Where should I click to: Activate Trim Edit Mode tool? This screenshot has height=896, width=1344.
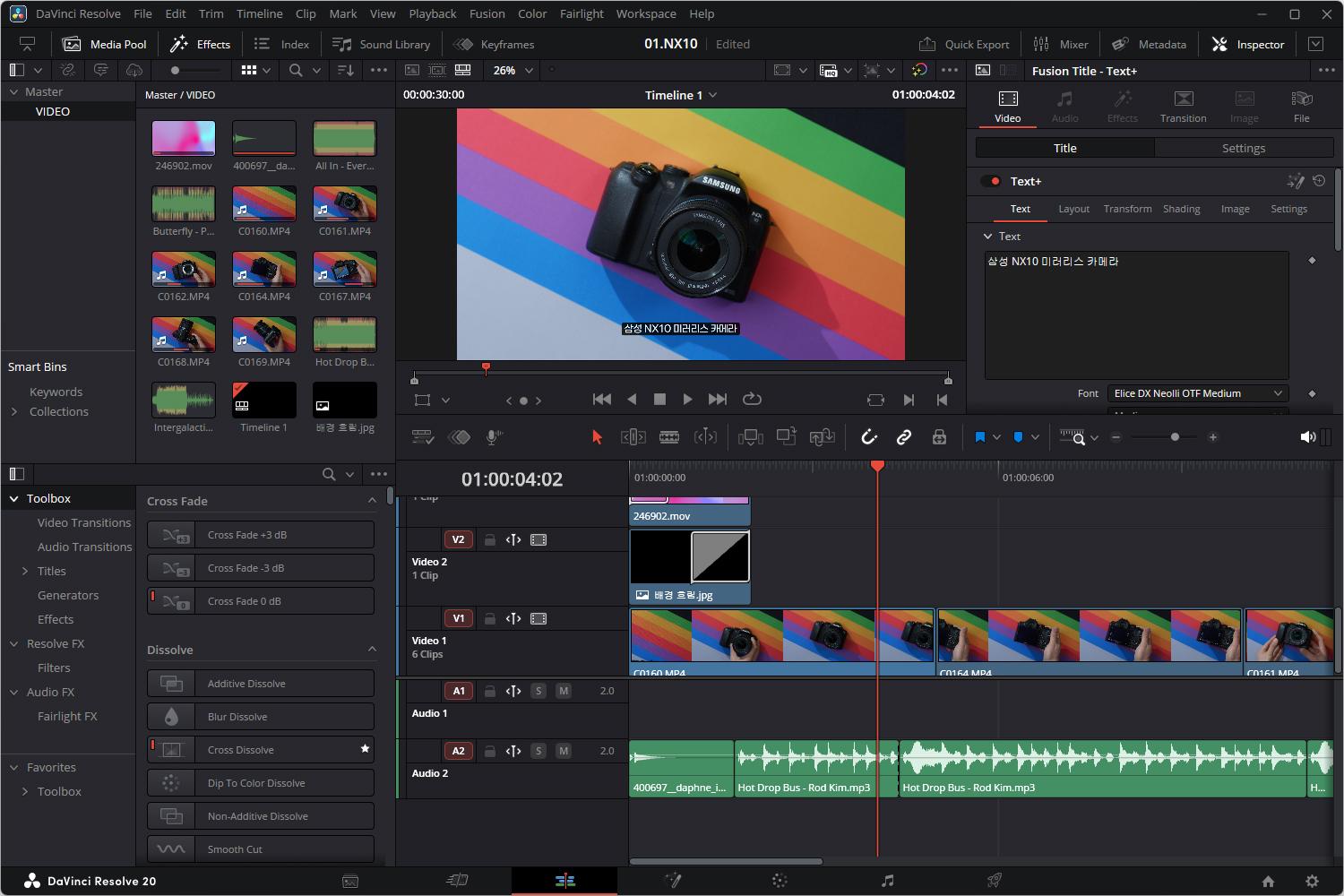(x=633, y=437)
